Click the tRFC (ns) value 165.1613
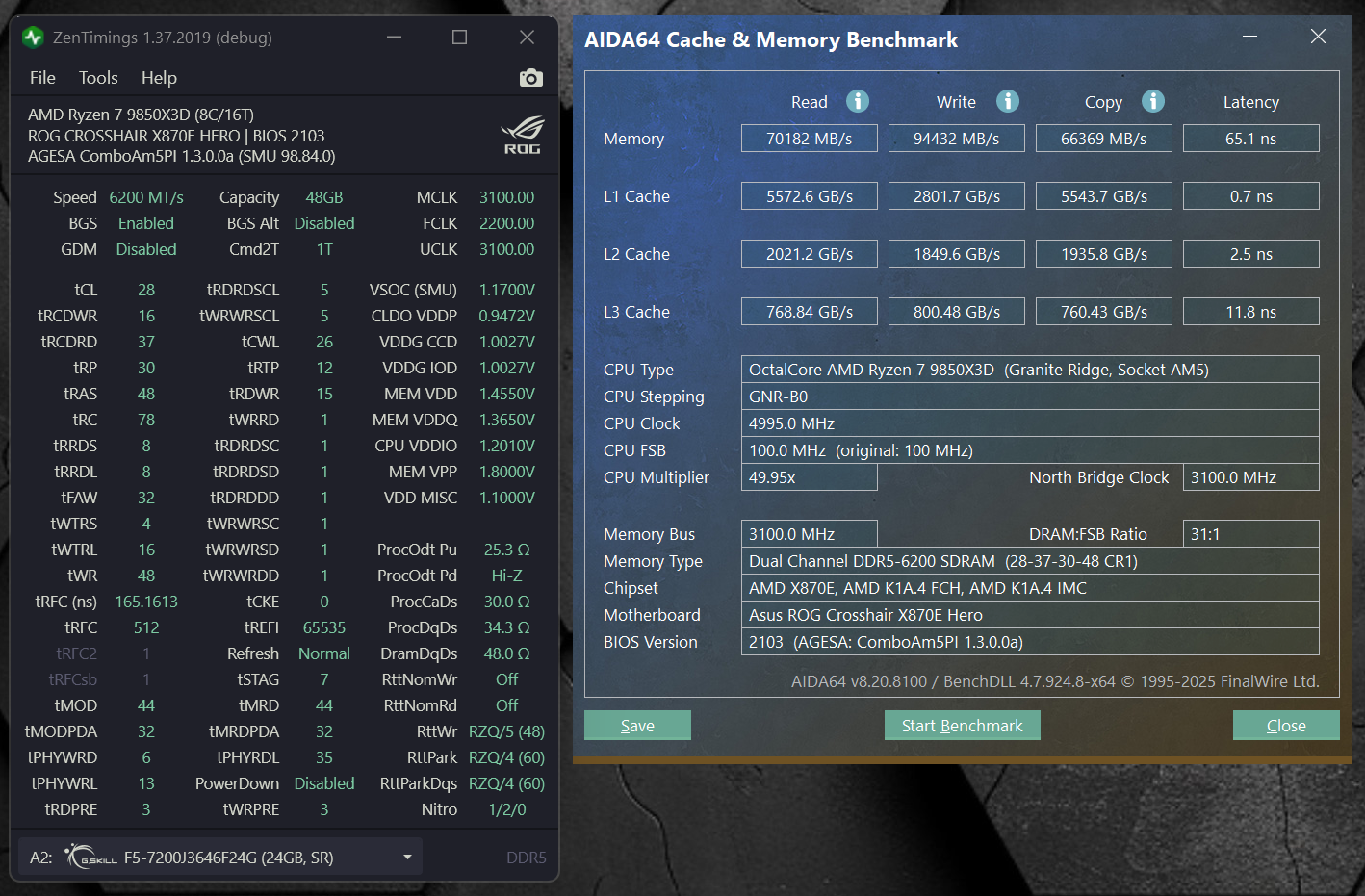 tap(146, 602)
